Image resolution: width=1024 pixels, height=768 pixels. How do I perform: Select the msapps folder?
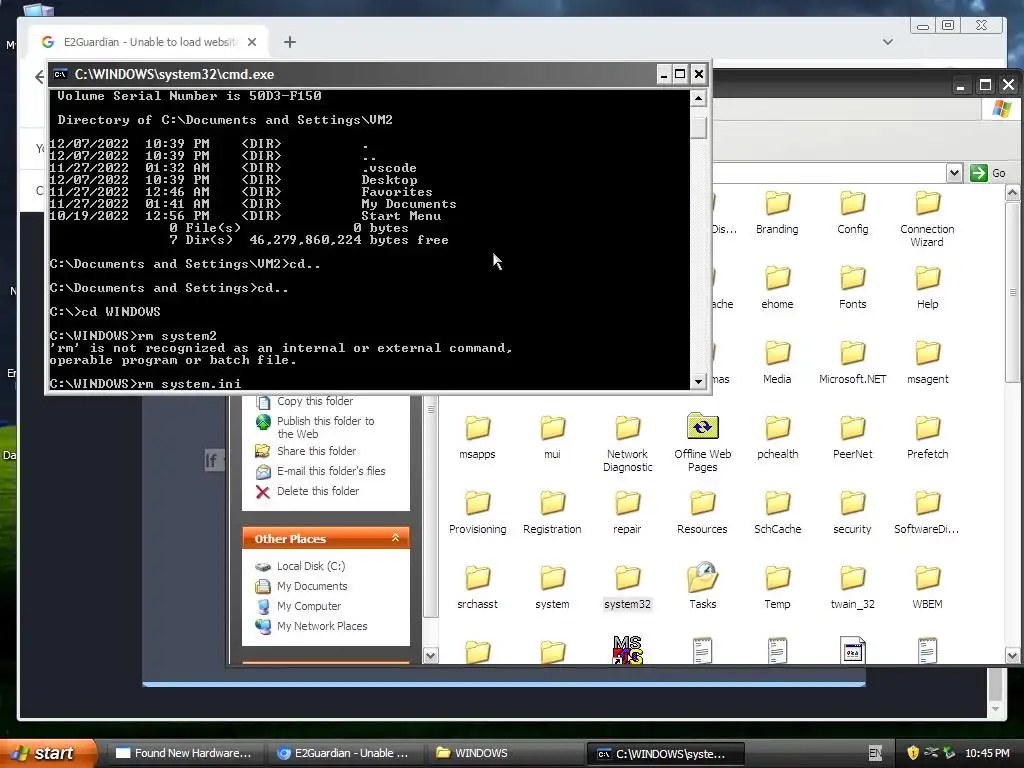coord(477,437)
